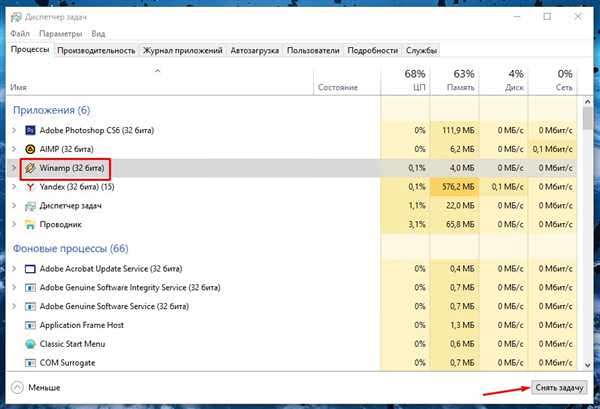Click the Диспетчер задач row icon
Viewport: 600px width, 409px height.
(30, 206)
